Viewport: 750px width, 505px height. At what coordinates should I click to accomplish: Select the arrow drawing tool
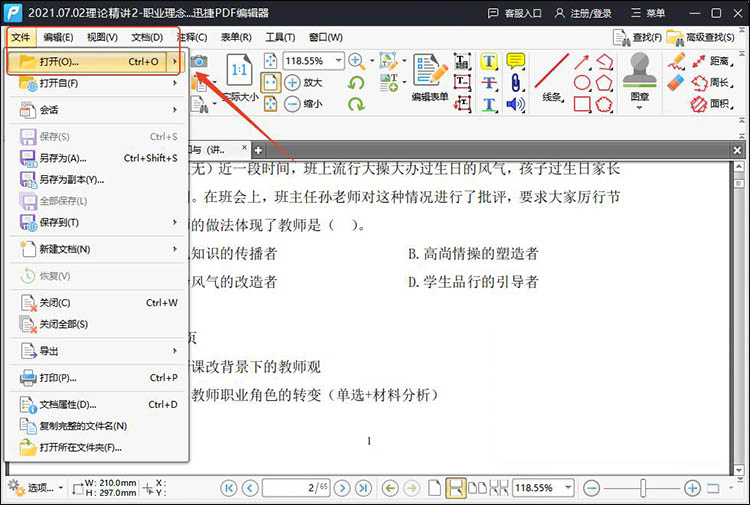(x=582, y=62)
